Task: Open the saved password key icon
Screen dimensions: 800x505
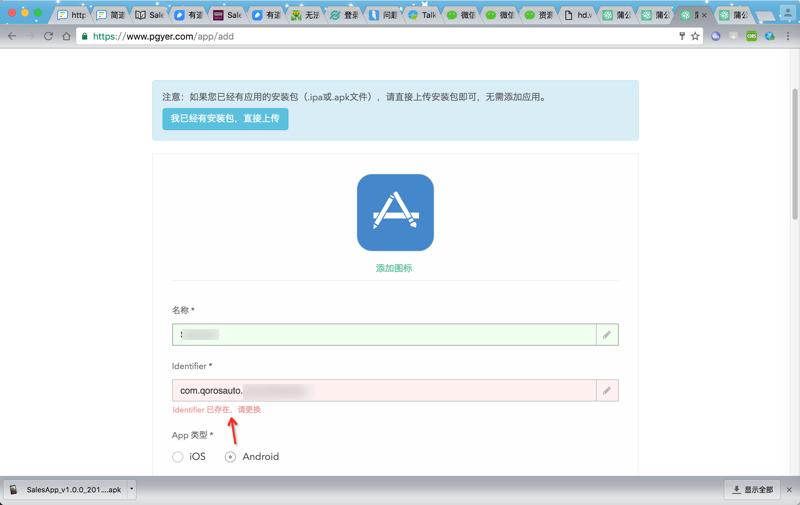Action: [x=682, y=36]
